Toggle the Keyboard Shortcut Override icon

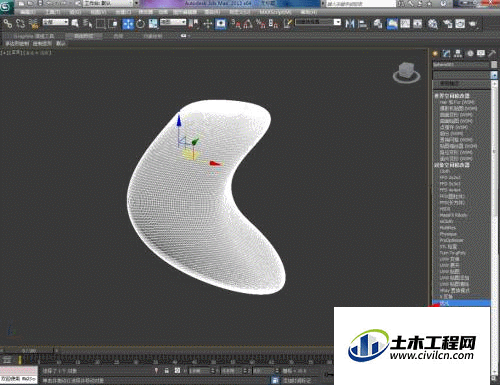tap(220, 24)
